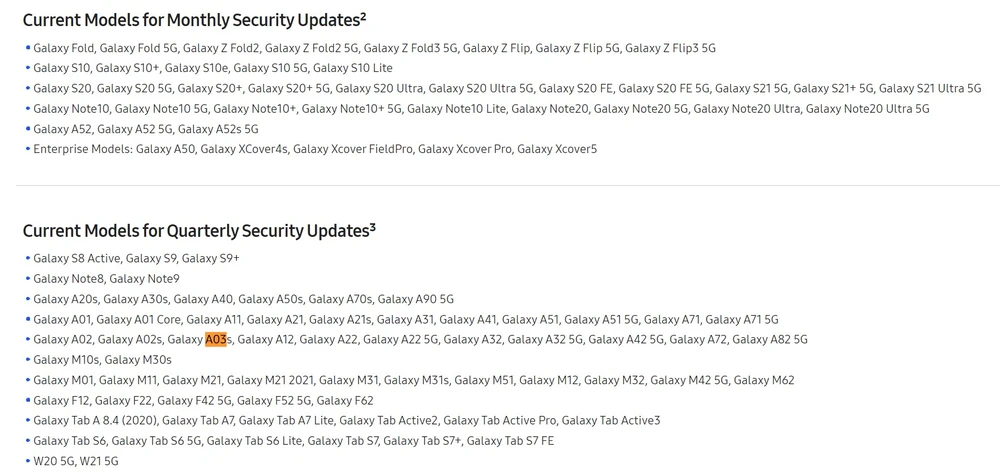The height and width of the screenshot is (472, 1000).
Task: Click the Quarterly Security Updates heading
Action: [199, 230]
